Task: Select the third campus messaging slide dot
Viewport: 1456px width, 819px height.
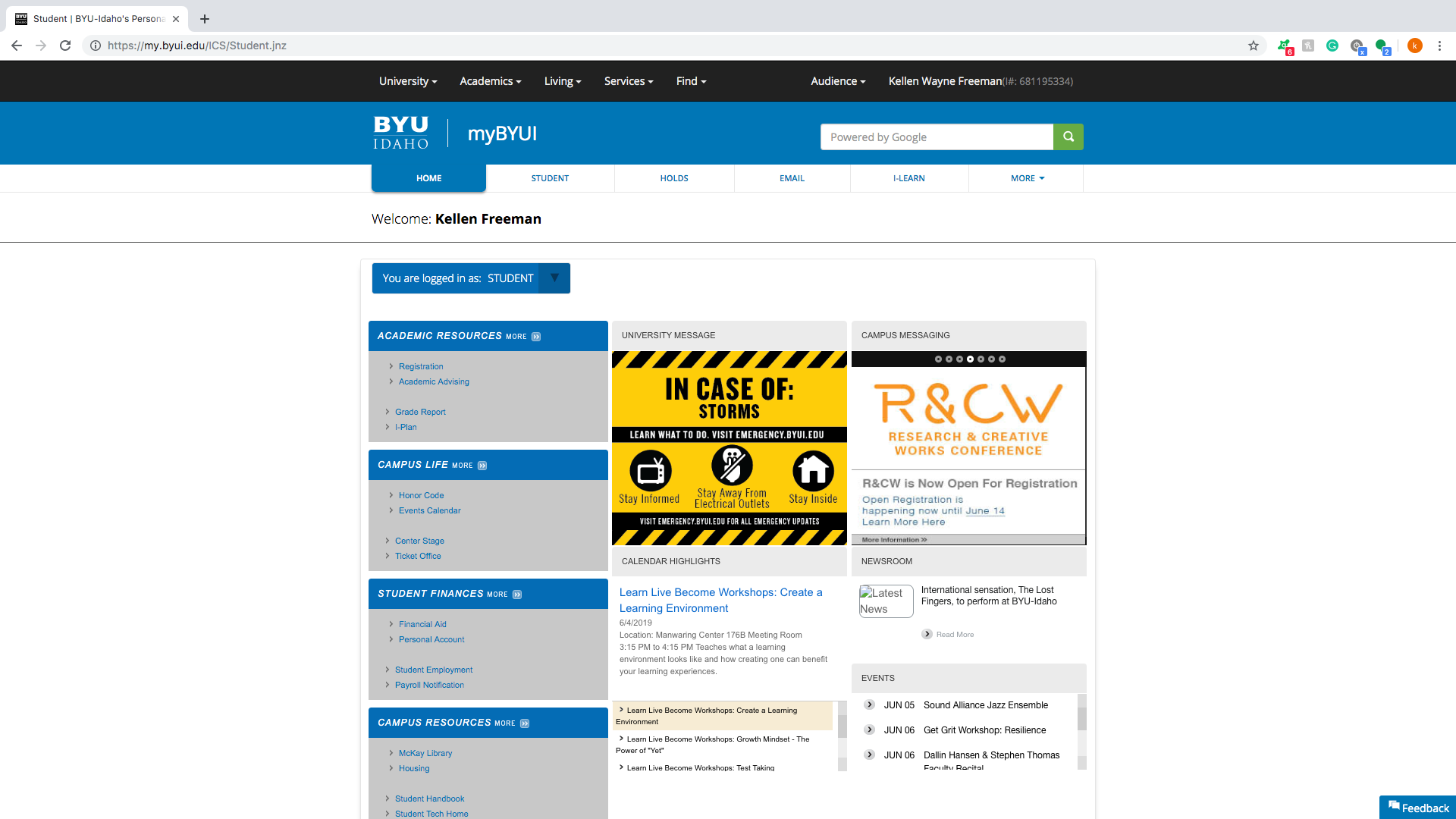Action: [959, 359]
